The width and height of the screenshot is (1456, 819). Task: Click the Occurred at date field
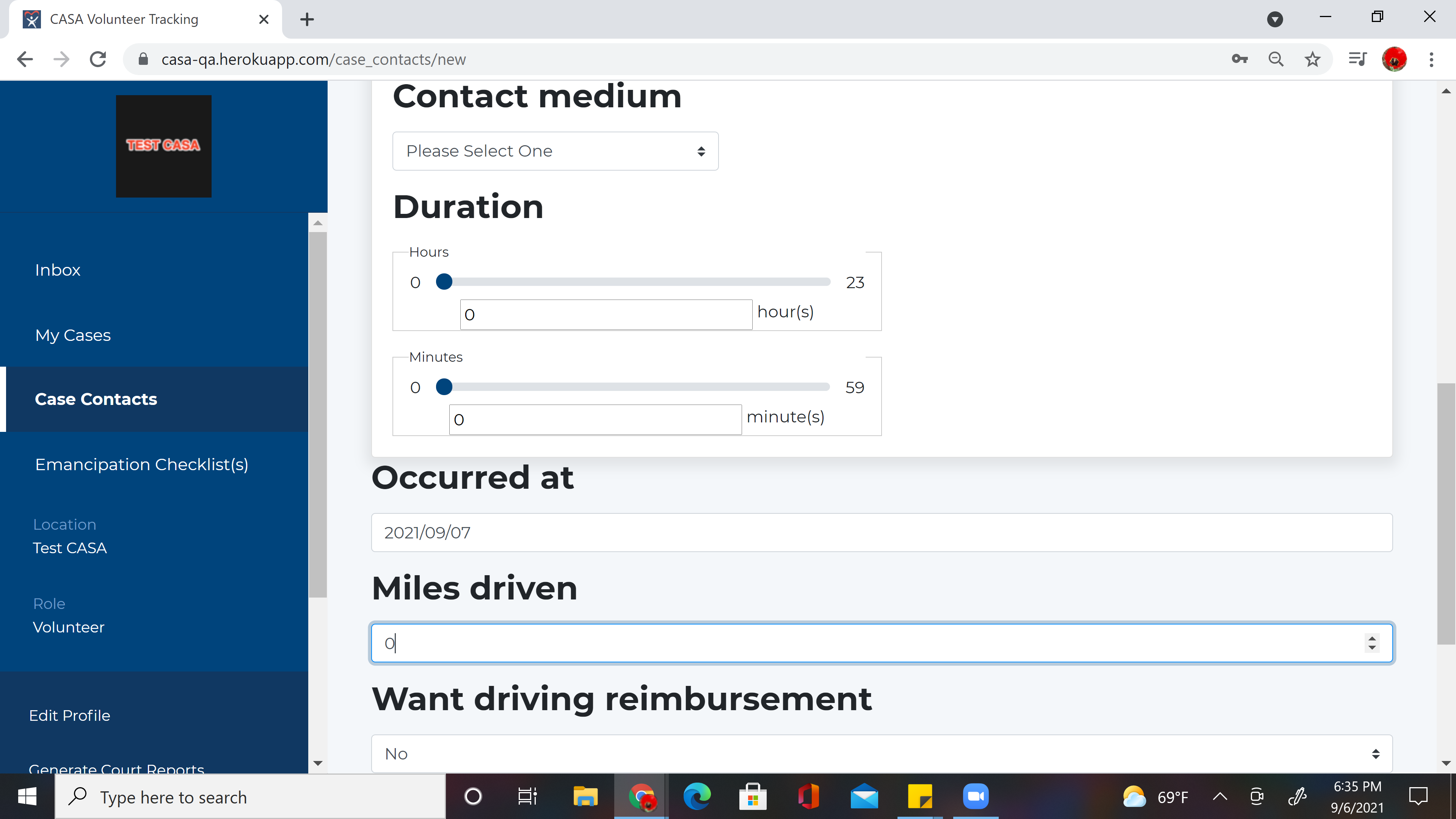coord(881,532)
